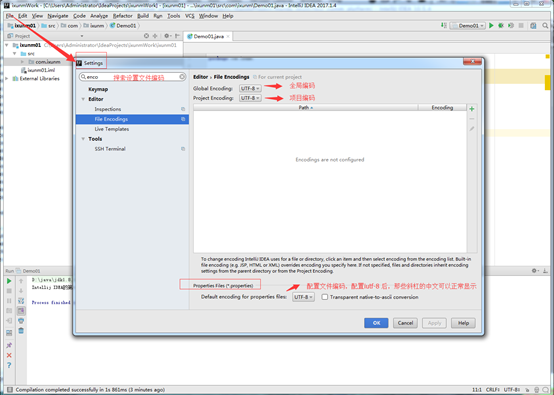The width and height of the screenshot is (554, 395).
Task: Close the Demo01.java editor tab
Action: click(228, 36)
